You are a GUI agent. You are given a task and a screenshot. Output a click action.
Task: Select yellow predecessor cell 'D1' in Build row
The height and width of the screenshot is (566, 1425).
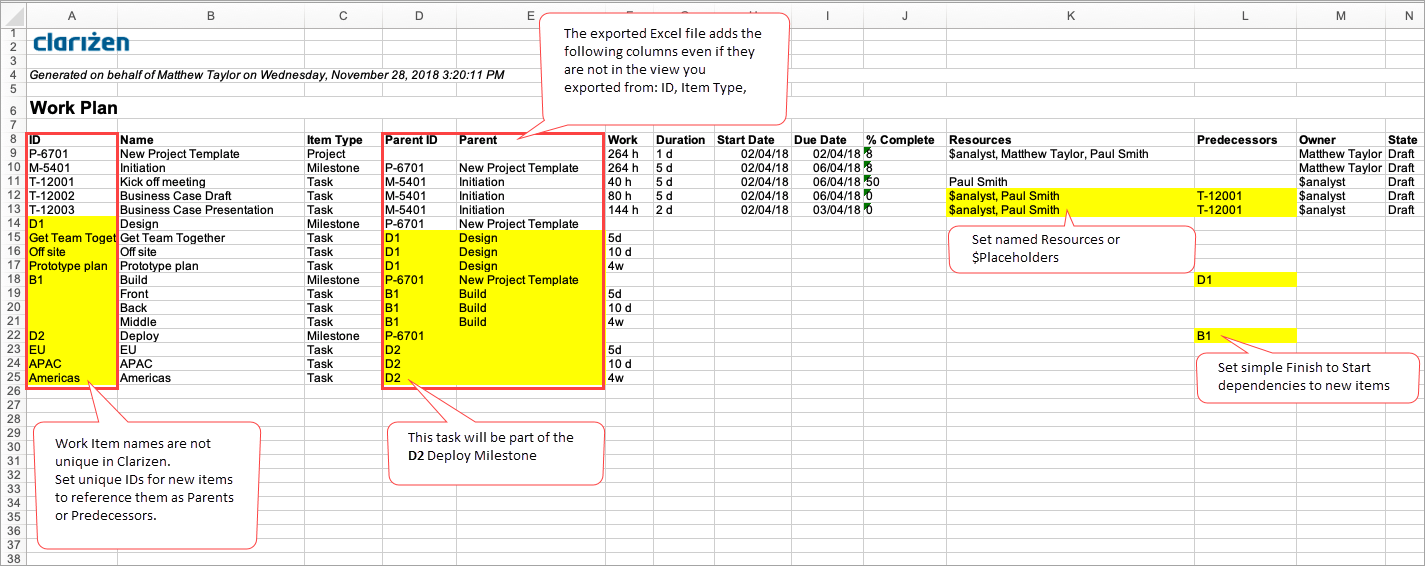point(1245,280)
